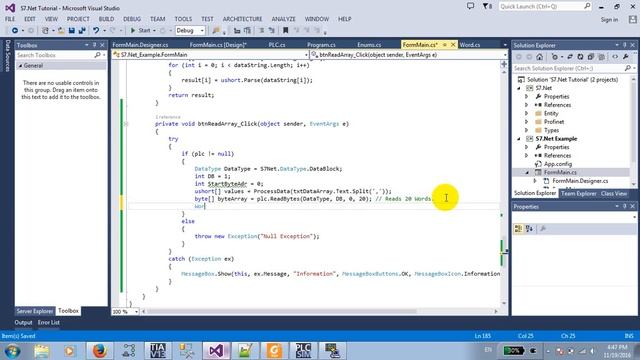Click the uncomment selected lines icon
This screenshot has width=640, height=360.
coord(271,30)
